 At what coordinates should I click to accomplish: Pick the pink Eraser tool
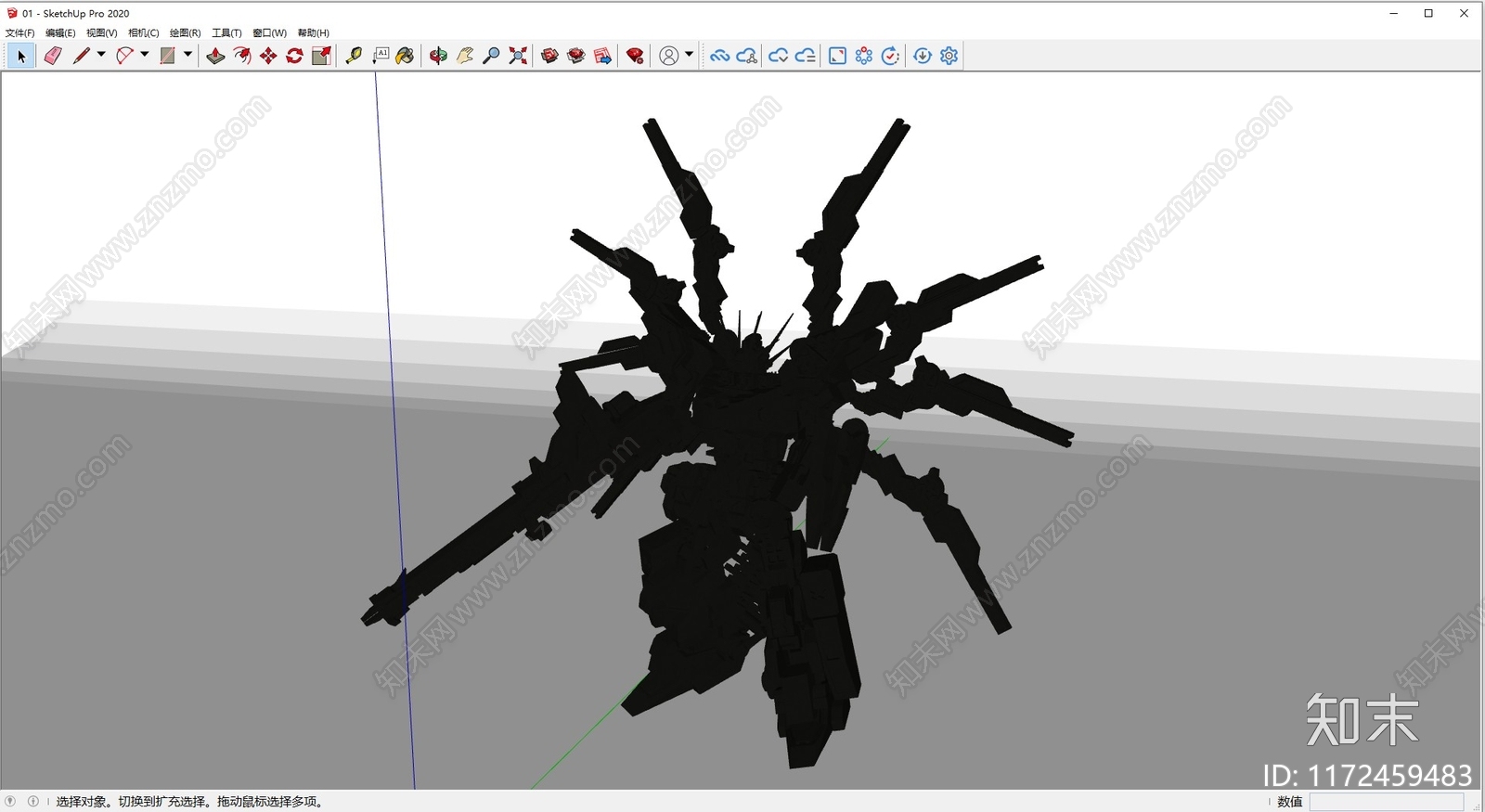[53, 56]
